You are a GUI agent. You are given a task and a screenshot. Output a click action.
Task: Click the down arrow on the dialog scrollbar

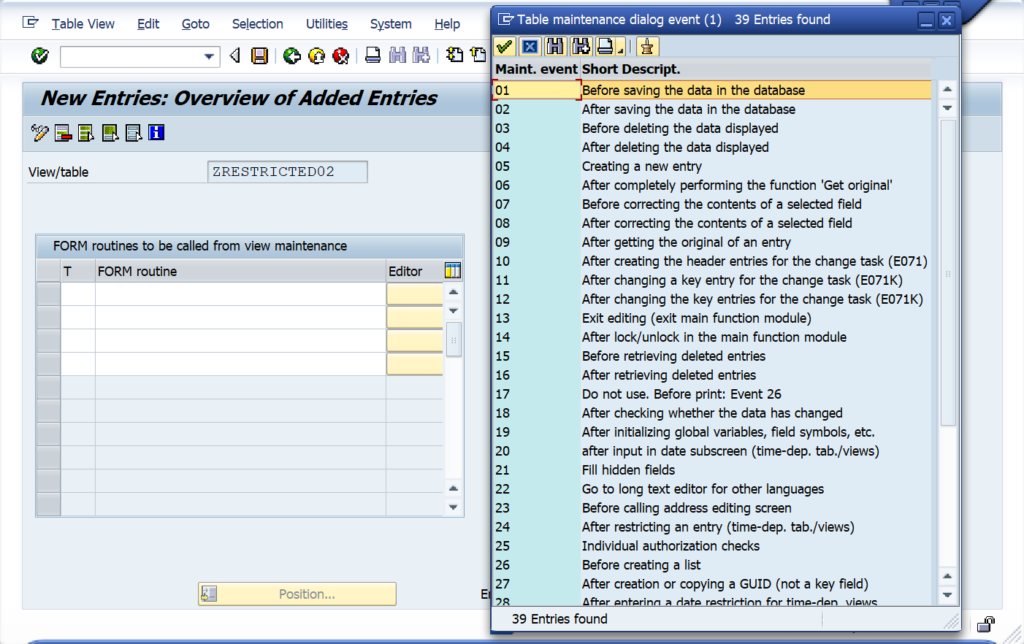(948, 108)
